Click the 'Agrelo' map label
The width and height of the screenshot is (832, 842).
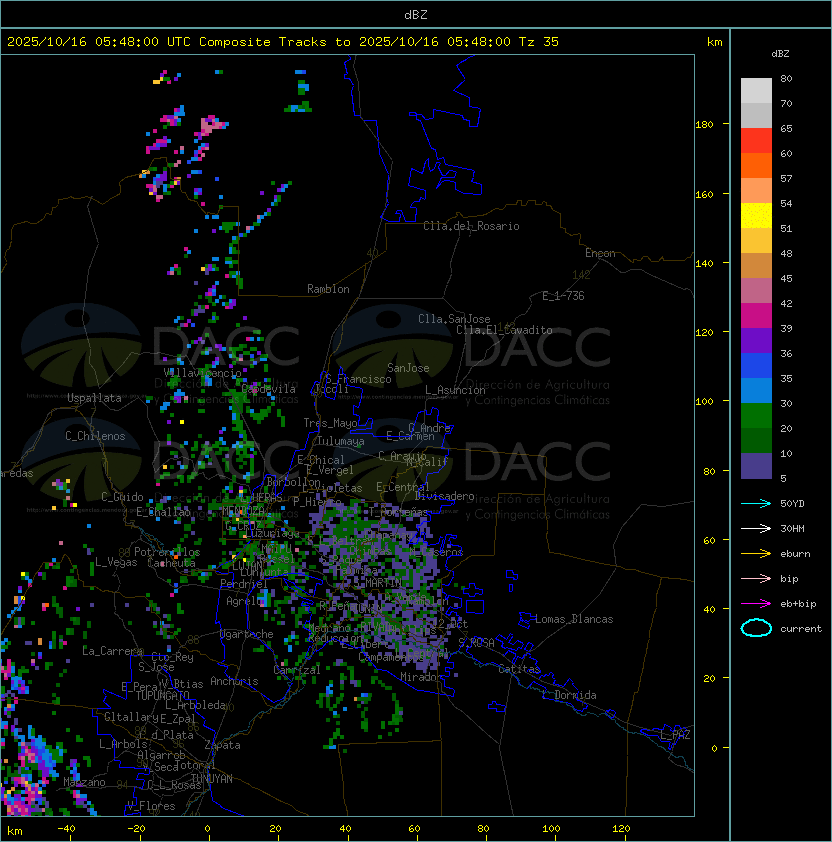pyautogui.click(x=244, y=601)
